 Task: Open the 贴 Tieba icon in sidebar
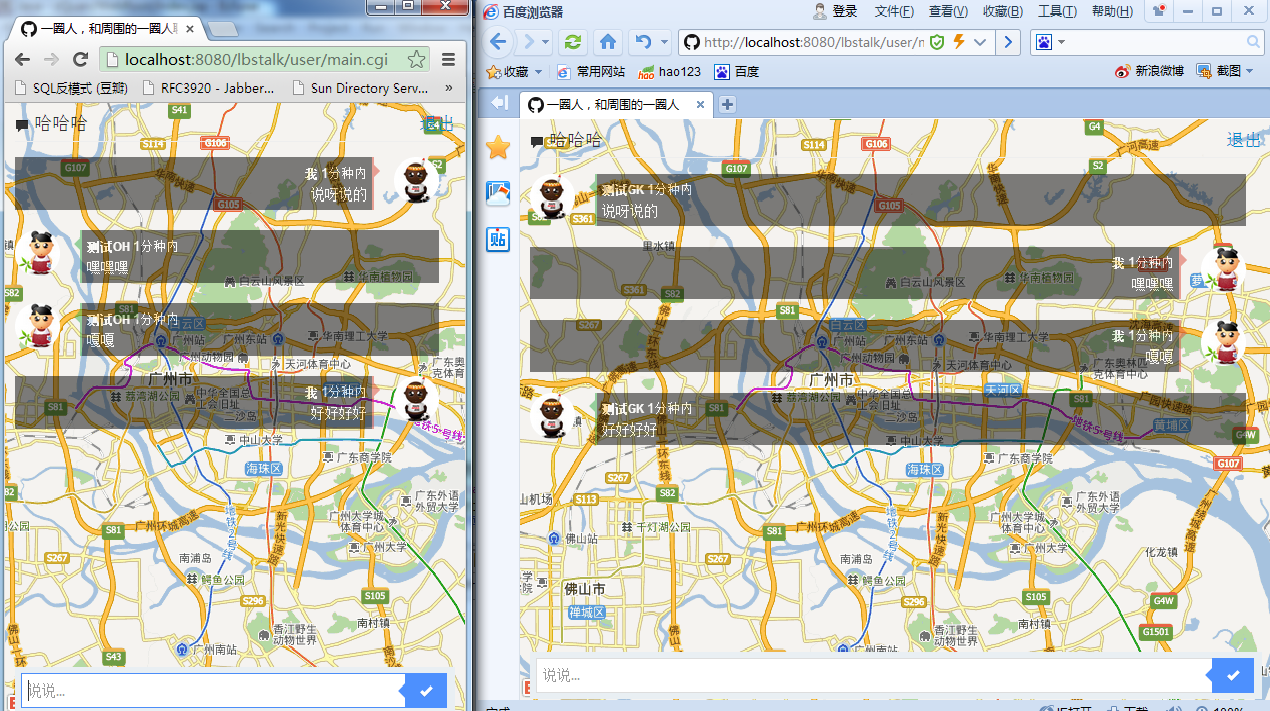[x=498, y=239]
